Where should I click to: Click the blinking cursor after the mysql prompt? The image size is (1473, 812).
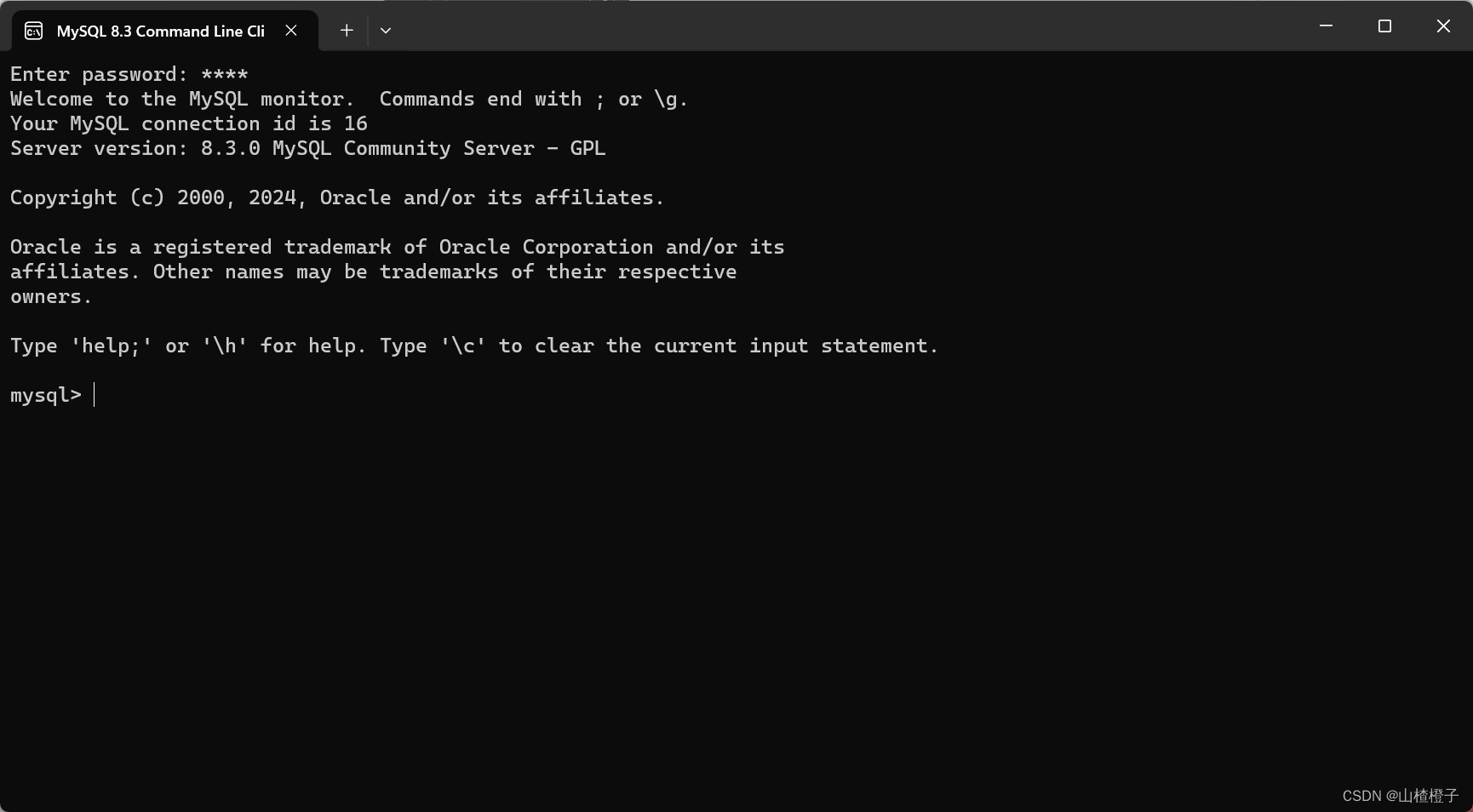click(x=94, y=394)
